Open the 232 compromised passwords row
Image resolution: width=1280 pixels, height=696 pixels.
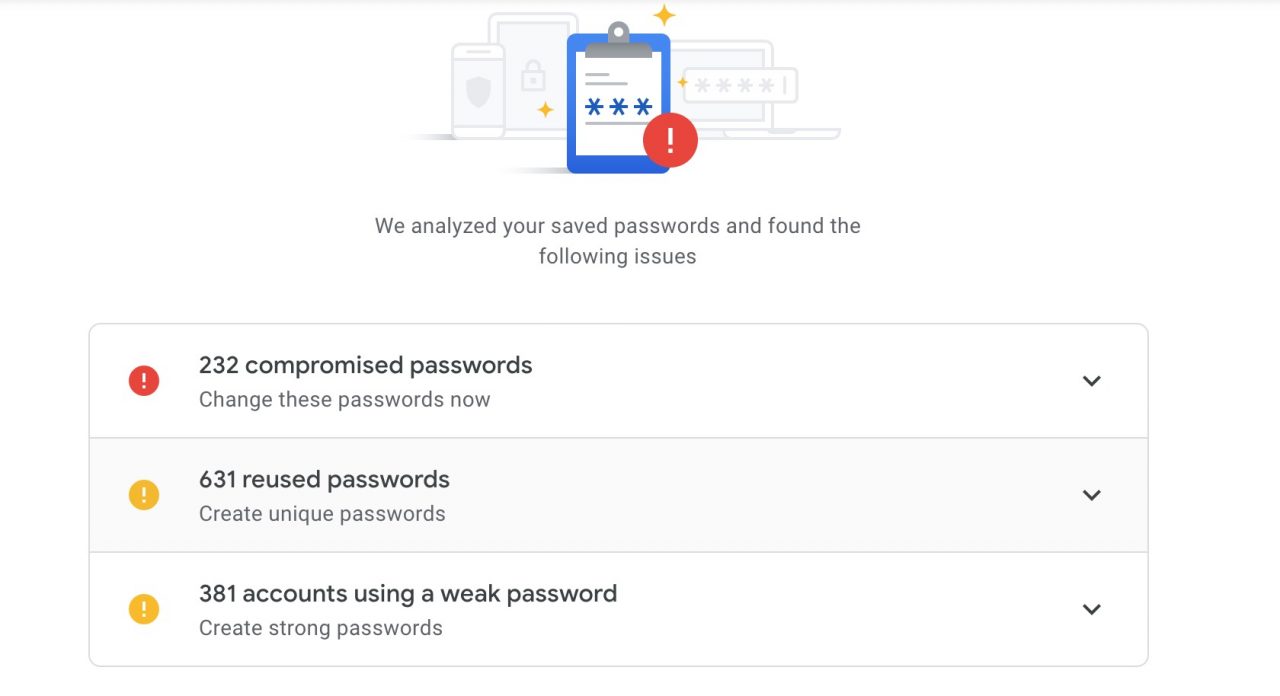618,381
